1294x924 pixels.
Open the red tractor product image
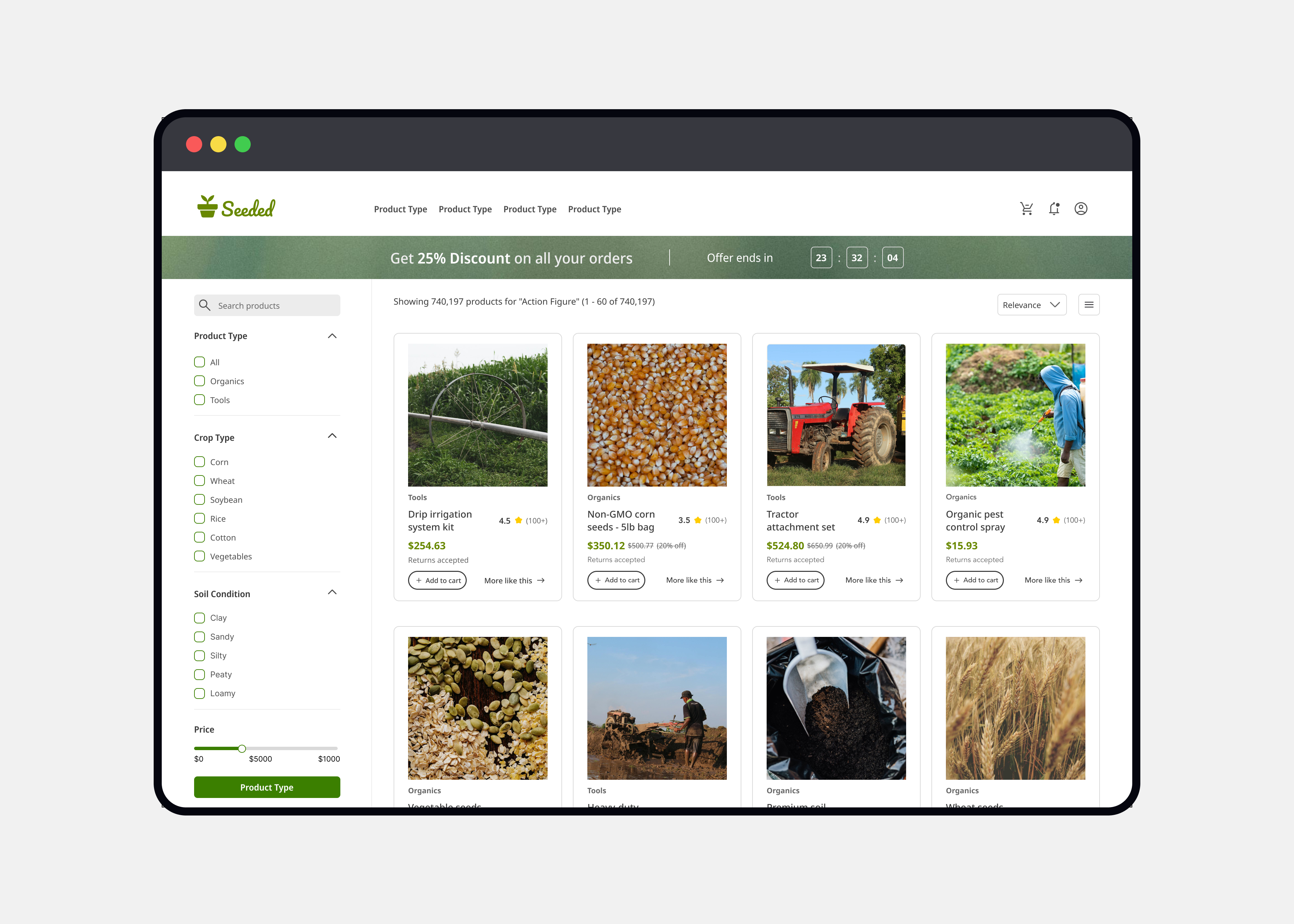coord(836,415)
